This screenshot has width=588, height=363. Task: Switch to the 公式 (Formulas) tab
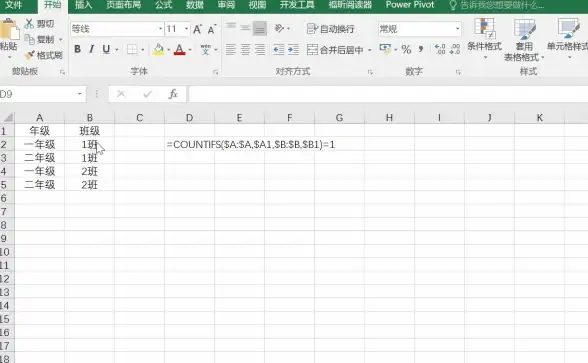coord(164,5)
